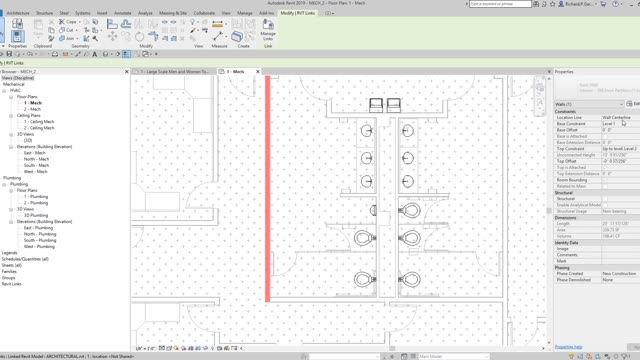Open the Paste dropdown in Clipboard panel
The height and width of the screenshot is (360, 640).
[x=38, y=35]
